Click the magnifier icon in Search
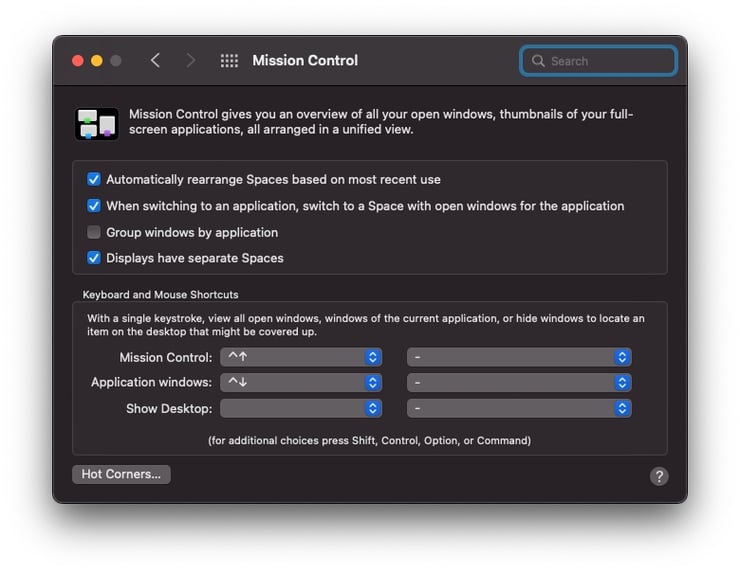This screenshot has height=573, width=740. 538,61
